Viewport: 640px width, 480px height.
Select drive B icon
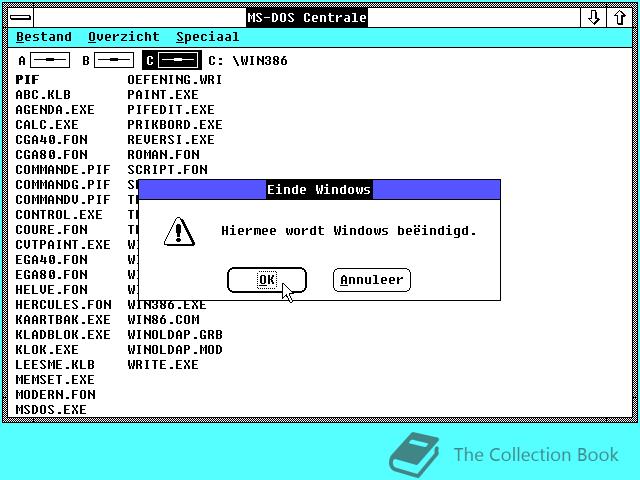[x=108, y=60]
